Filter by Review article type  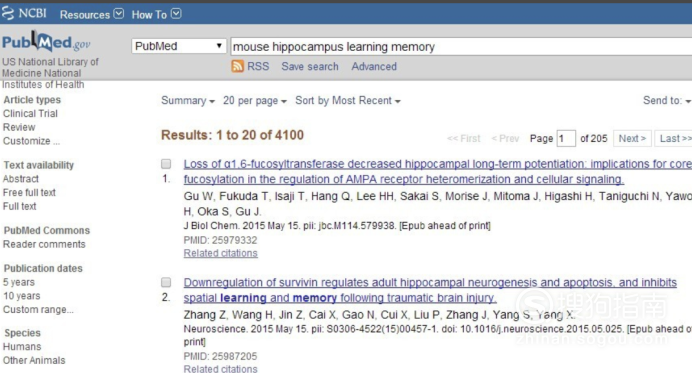coord(19,127)
